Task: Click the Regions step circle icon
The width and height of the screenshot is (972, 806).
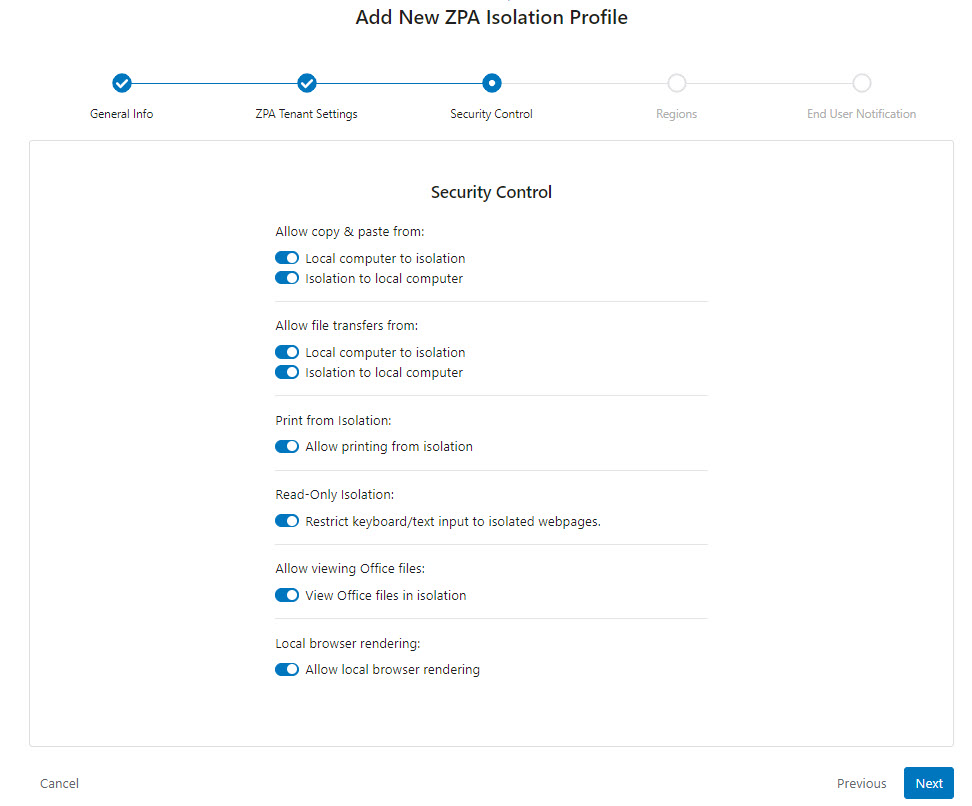Action: point(676,83)
